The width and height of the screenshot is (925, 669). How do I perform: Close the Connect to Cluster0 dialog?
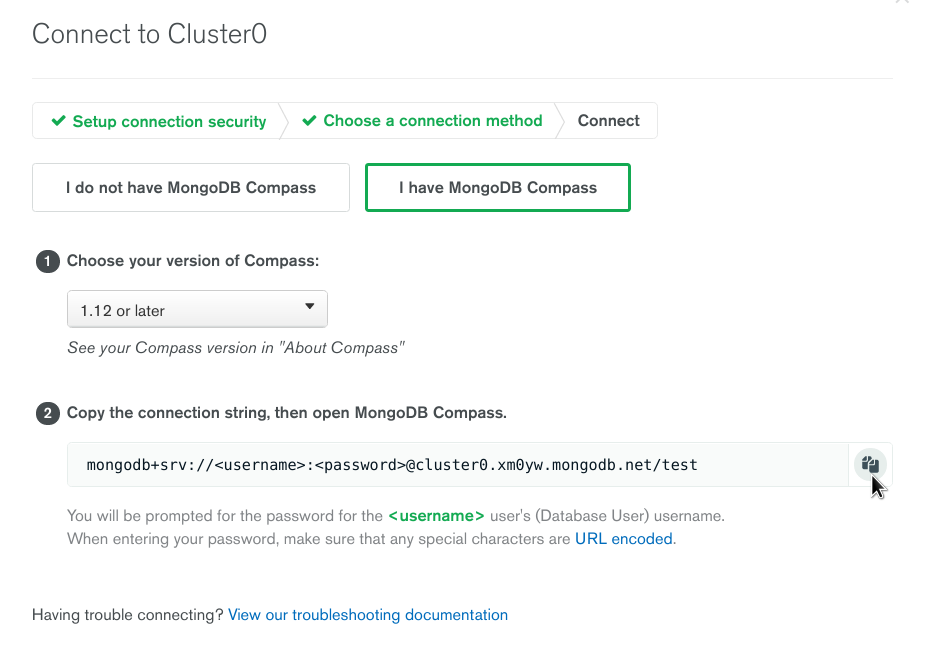click(x=902, y=3)
